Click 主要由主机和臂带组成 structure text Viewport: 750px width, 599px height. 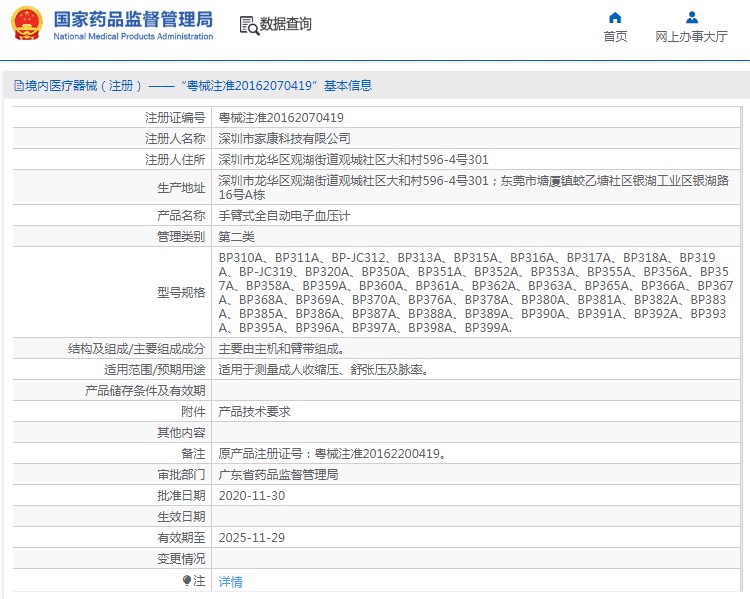click(282, 349)
